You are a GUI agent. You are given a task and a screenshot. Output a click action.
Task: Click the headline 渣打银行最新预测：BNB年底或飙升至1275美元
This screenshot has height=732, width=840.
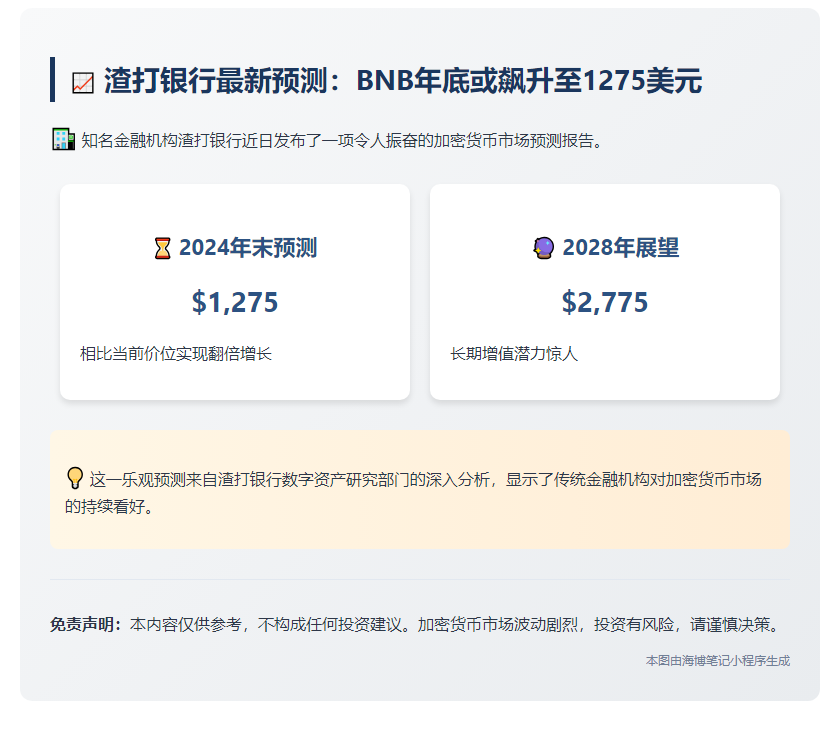click(403, 81)
